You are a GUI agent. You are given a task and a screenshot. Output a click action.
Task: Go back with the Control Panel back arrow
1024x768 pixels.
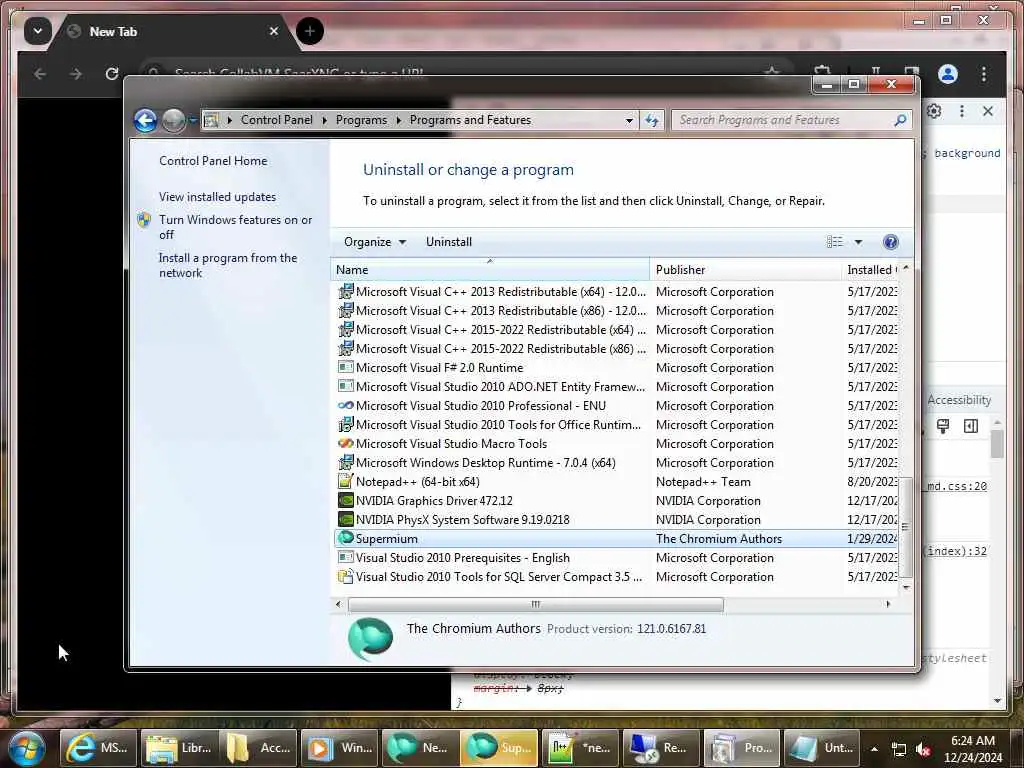145,120
